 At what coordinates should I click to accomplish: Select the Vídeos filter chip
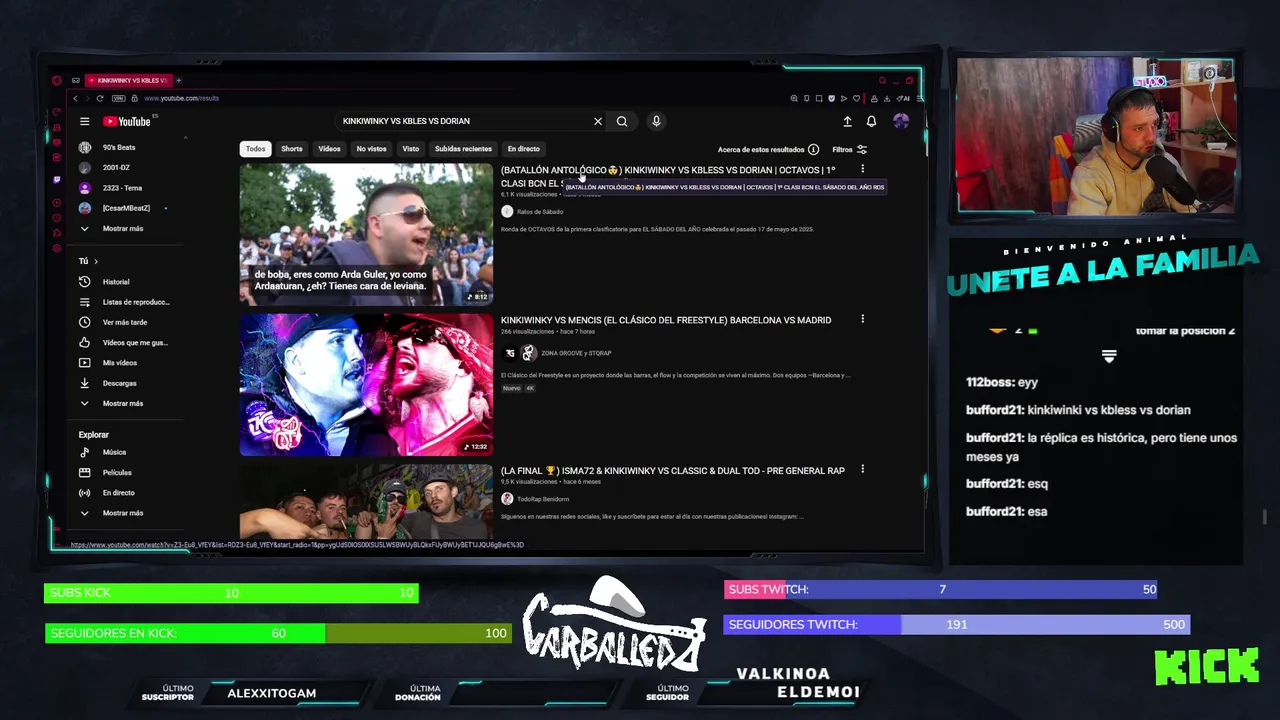pyautogui.click(x=329, y=149)
